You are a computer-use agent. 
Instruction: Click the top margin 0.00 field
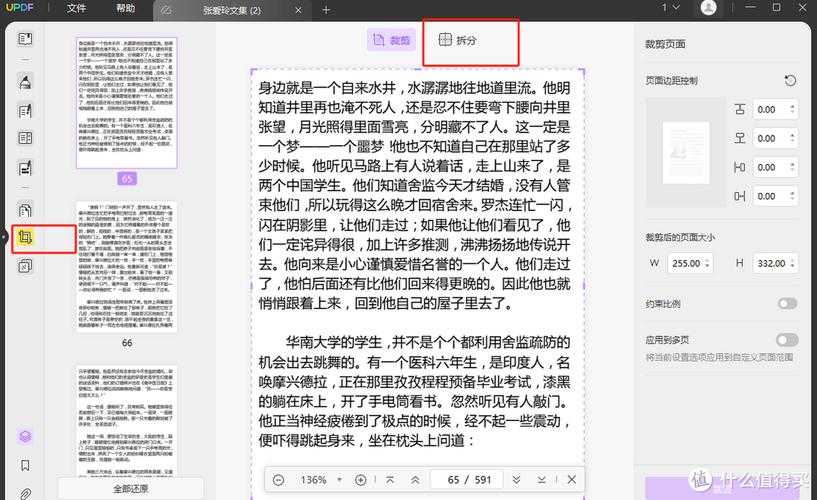point(774,109)
